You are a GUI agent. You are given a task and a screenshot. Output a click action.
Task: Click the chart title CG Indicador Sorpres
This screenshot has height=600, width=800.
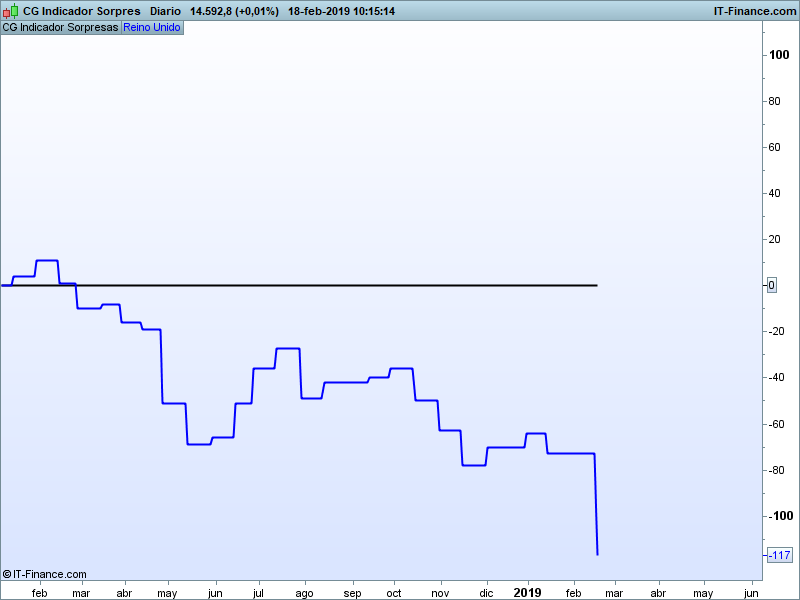click(x=82, y=11)
